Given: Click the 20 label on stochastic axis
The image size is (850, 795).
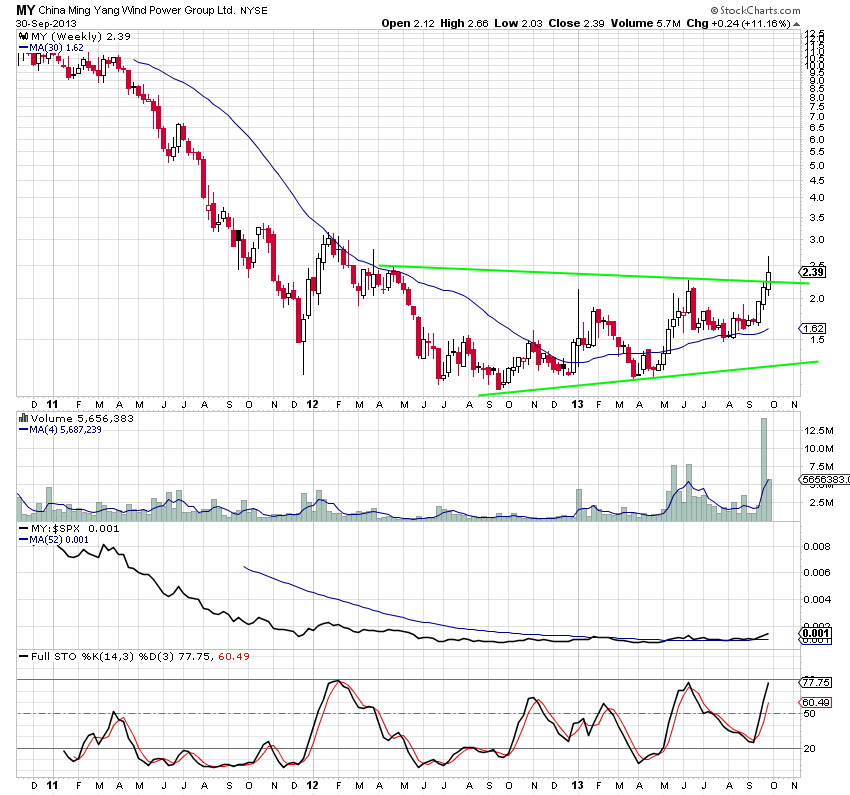Looking at the screenshot, I should 809,748.
